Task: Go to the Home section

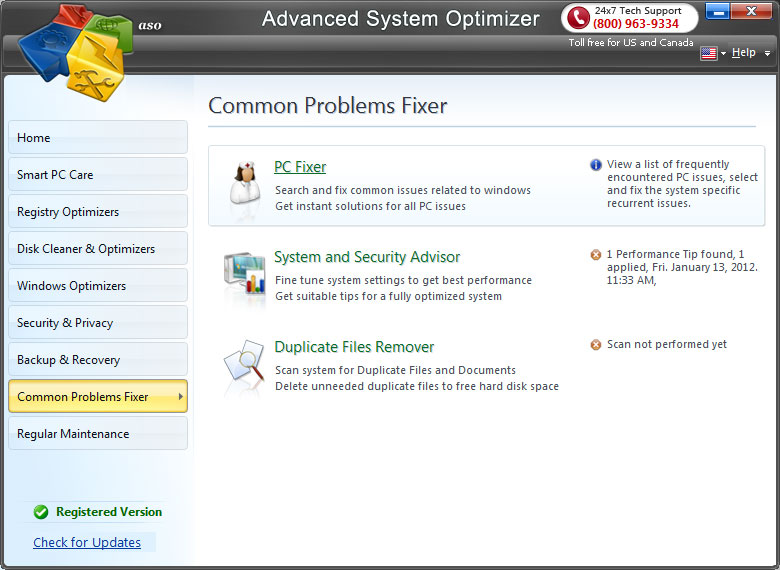Action: coord(98,137)
